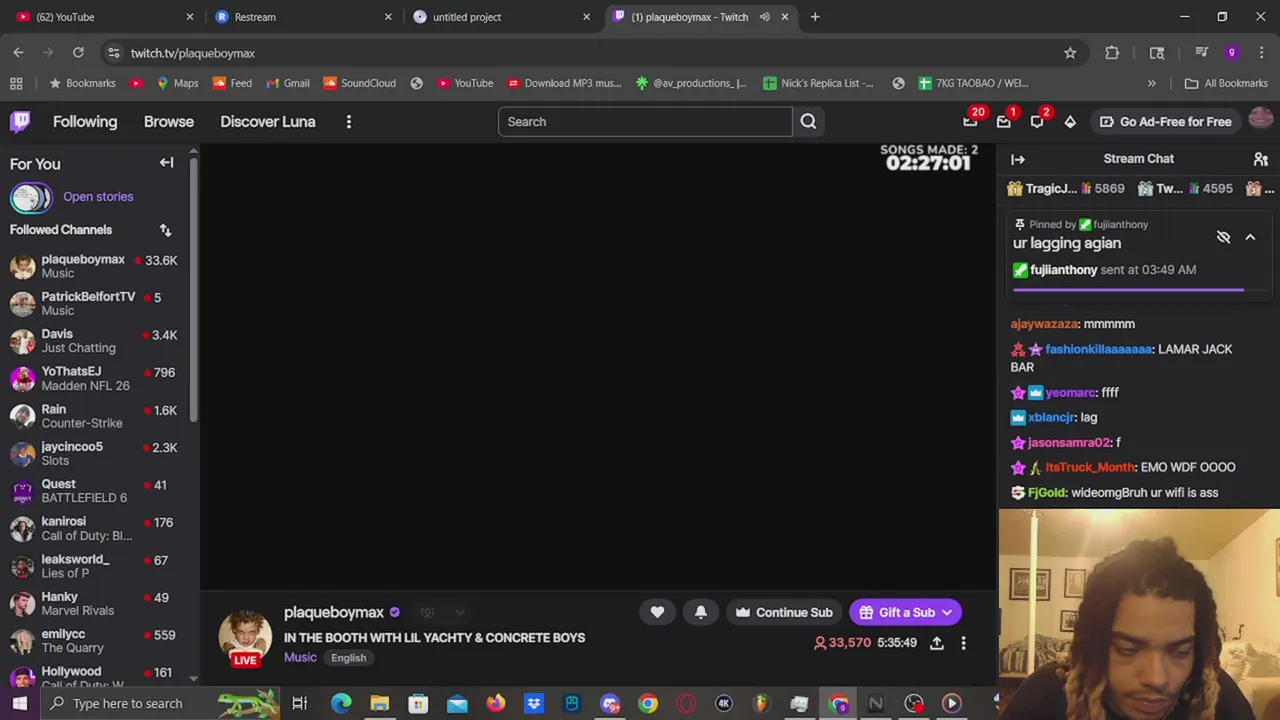The image size is (1280, 720).
Task: Open Davis Just Chatting channel
Action: 94,341
